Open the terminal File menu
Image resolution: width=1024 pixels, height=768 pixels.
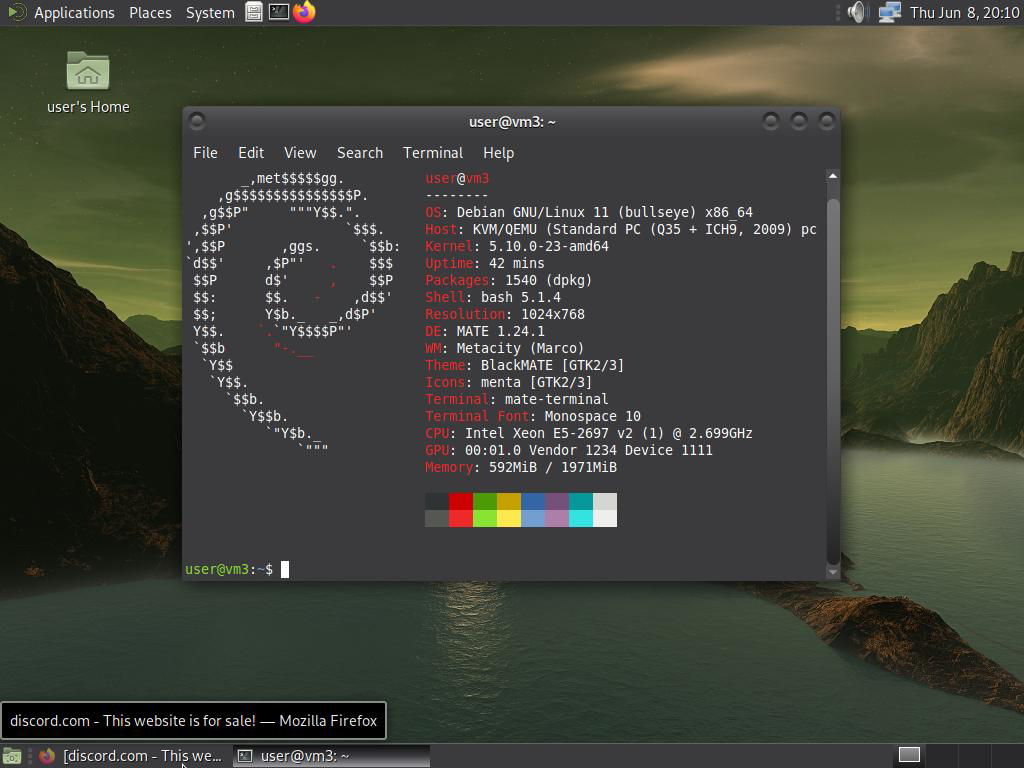pyautogui.click(x=205, y=153)
